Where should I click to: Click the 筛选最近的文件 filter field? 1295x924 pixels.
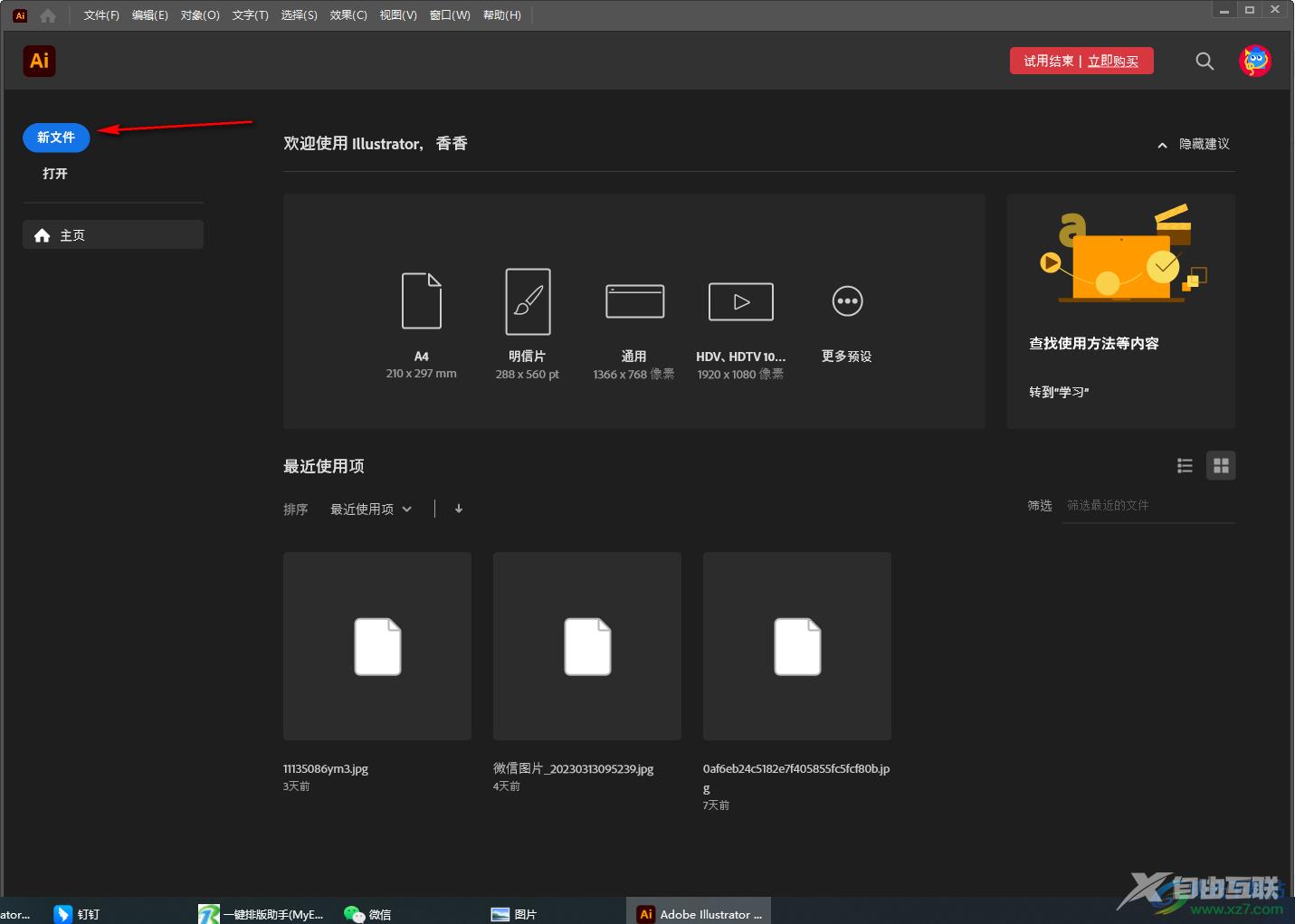(x=1148, y=506)
